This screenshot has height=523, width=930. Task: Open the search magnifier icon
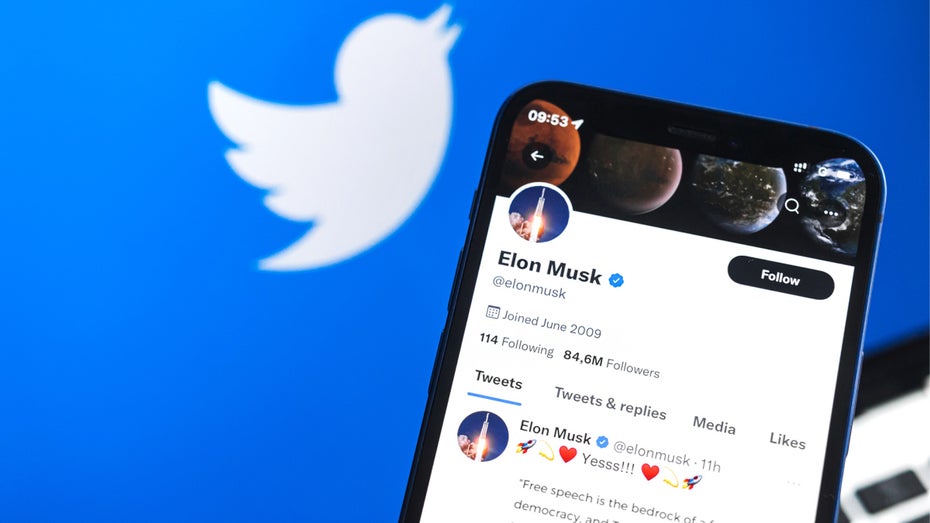pos(792,206)
